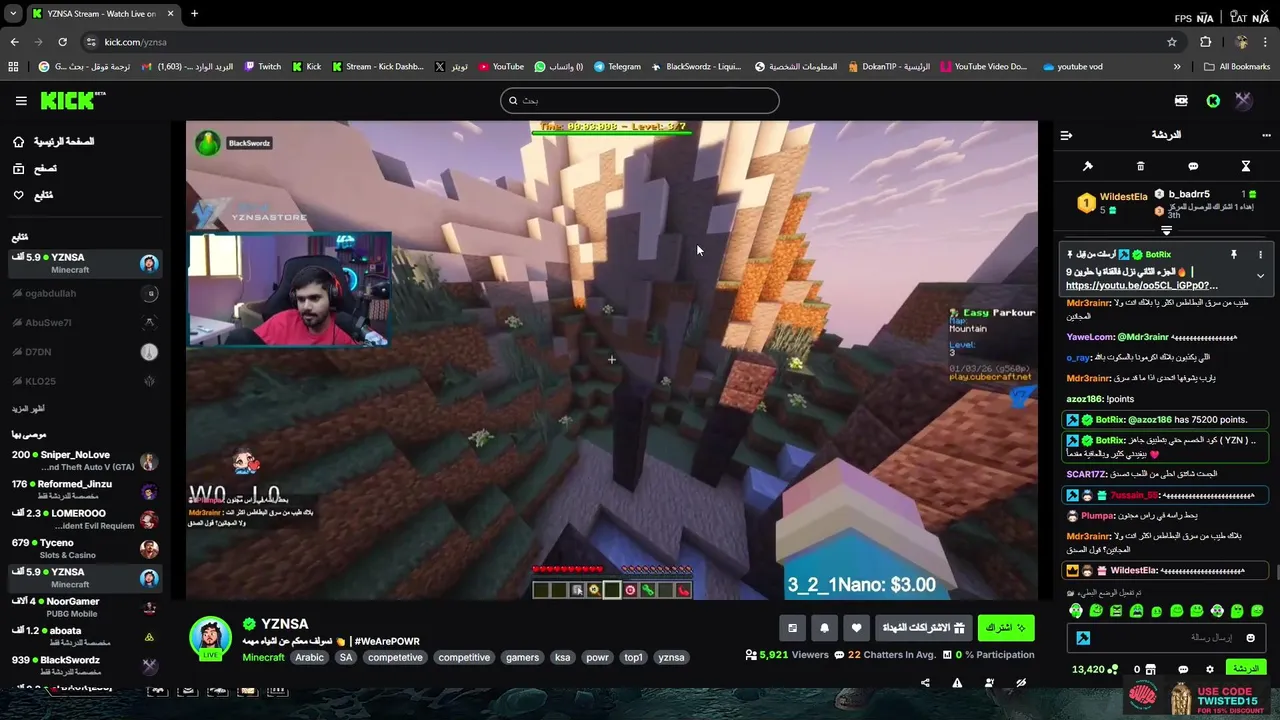Open pinned message three-dots menu
The height and width of the screenshot is (720, 1280).
(x=1260, y=255)
